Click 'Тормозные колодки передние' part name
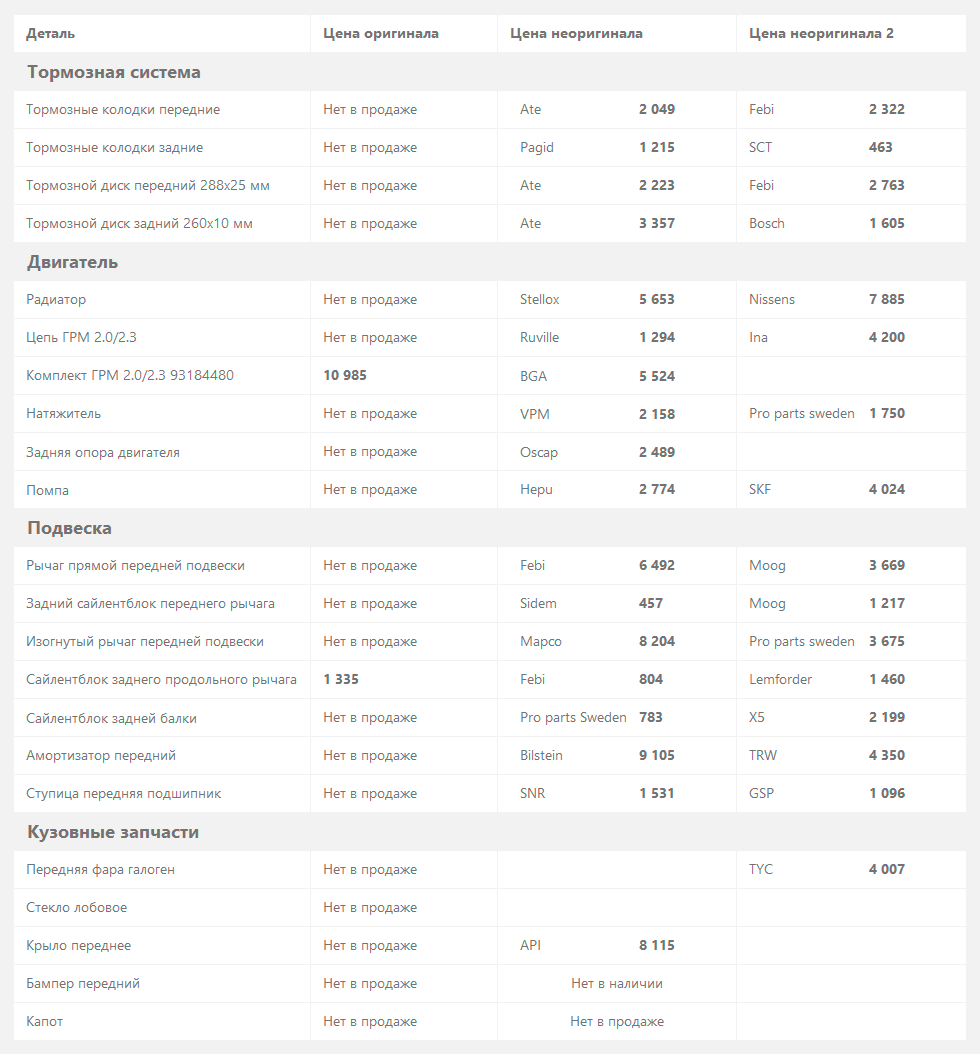The image size is (980, 1054). pos(123,110)
